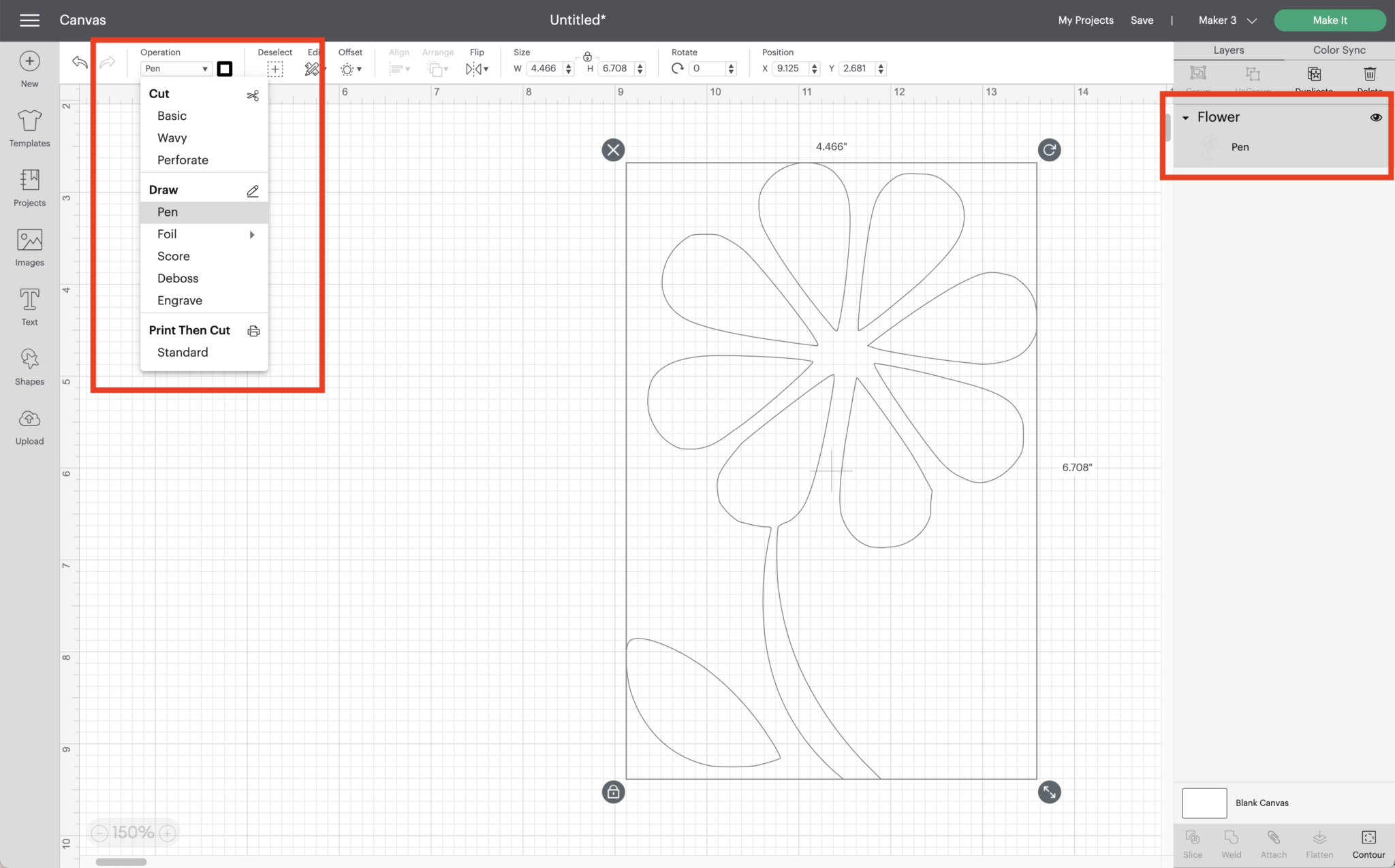1395x868 pixels.
Task: Collapse the Flower layer group
Action: pyautogui.click(x=1187, y=117)
